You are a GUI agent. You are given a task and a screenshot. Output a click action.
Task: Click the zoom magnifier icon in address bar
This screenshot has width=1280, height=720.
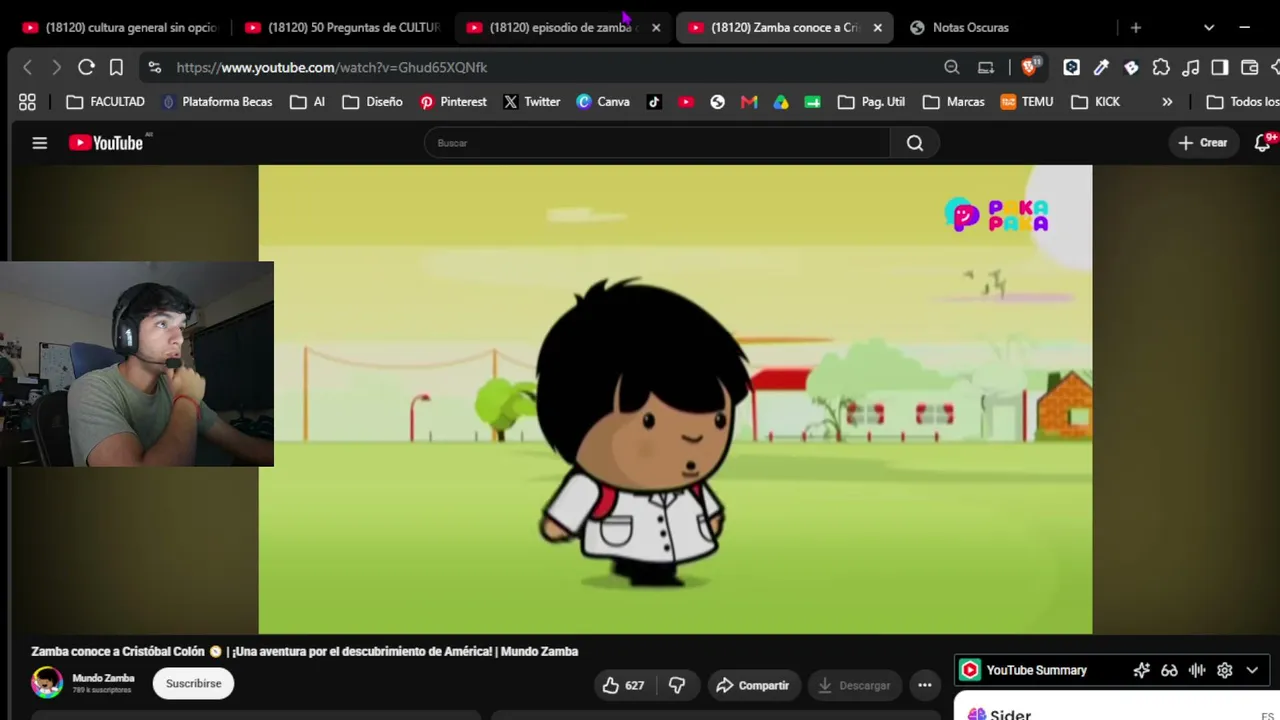pyautogui.click(x=952, y=67)
